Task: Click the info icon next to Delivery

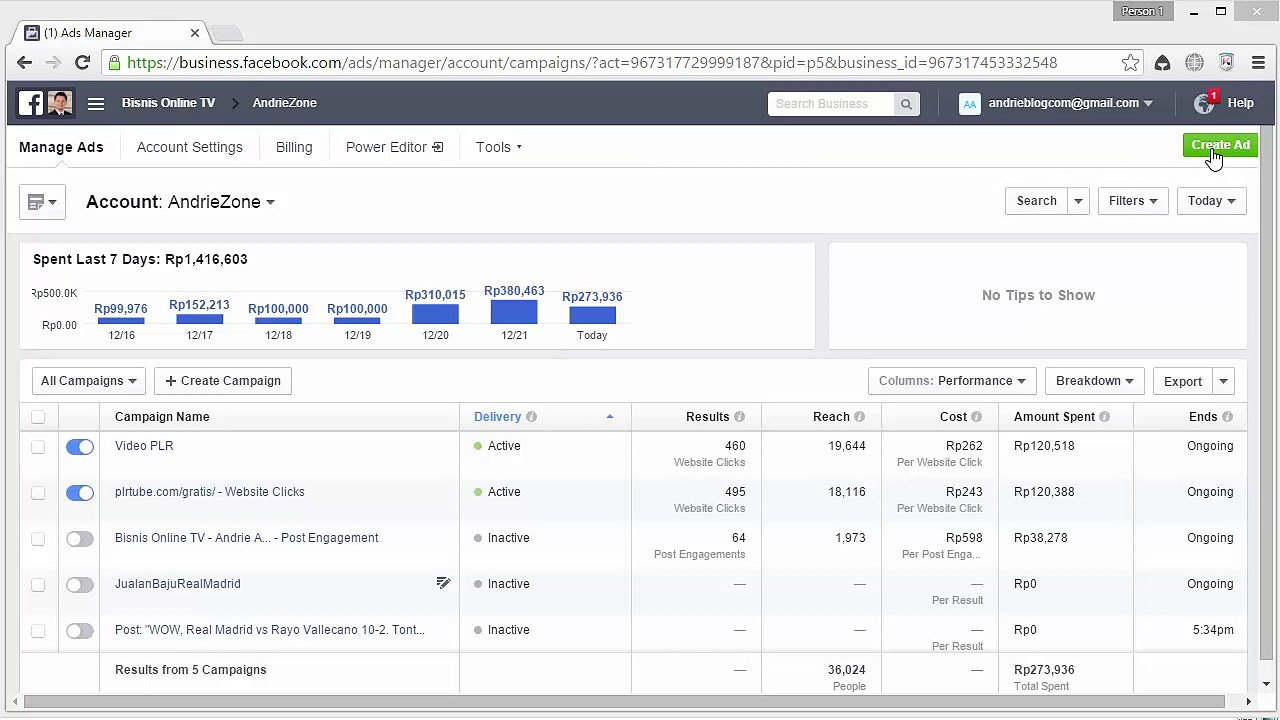Action: (x=531, y=417)
